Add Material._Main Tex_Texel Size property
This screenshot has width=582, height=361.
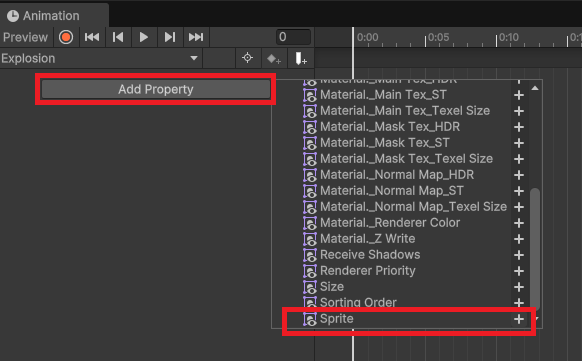[519, 111]
